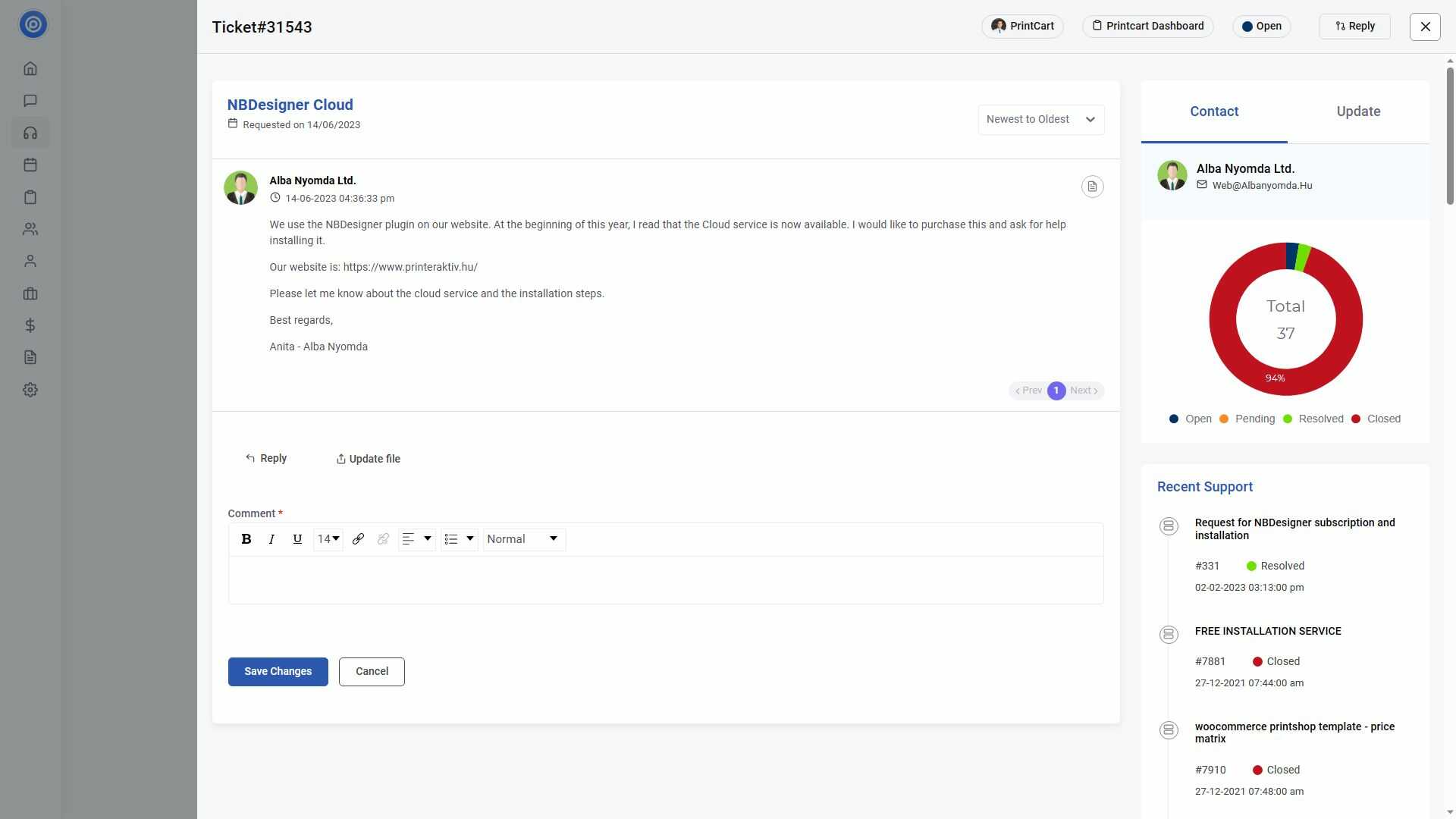Open the settings gear in sidebar

tap(30, 390)
